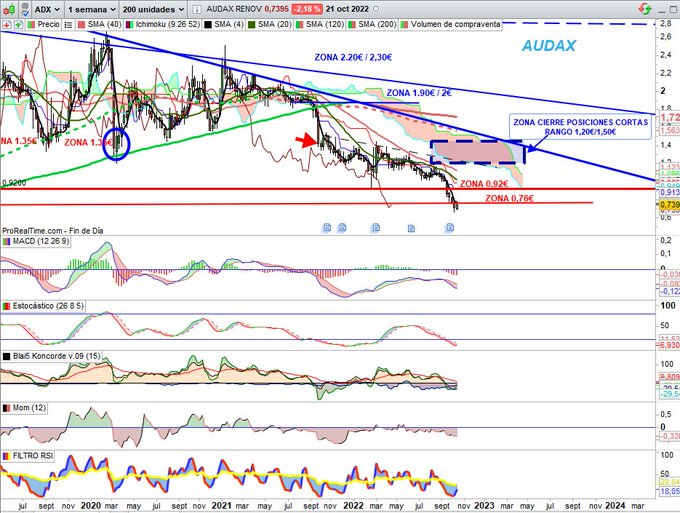Image resolution: width=680 pixels, height=513 pixels.
Task: Click the 'ZONA 0,76€' annotation text
Action: (509, 198)
